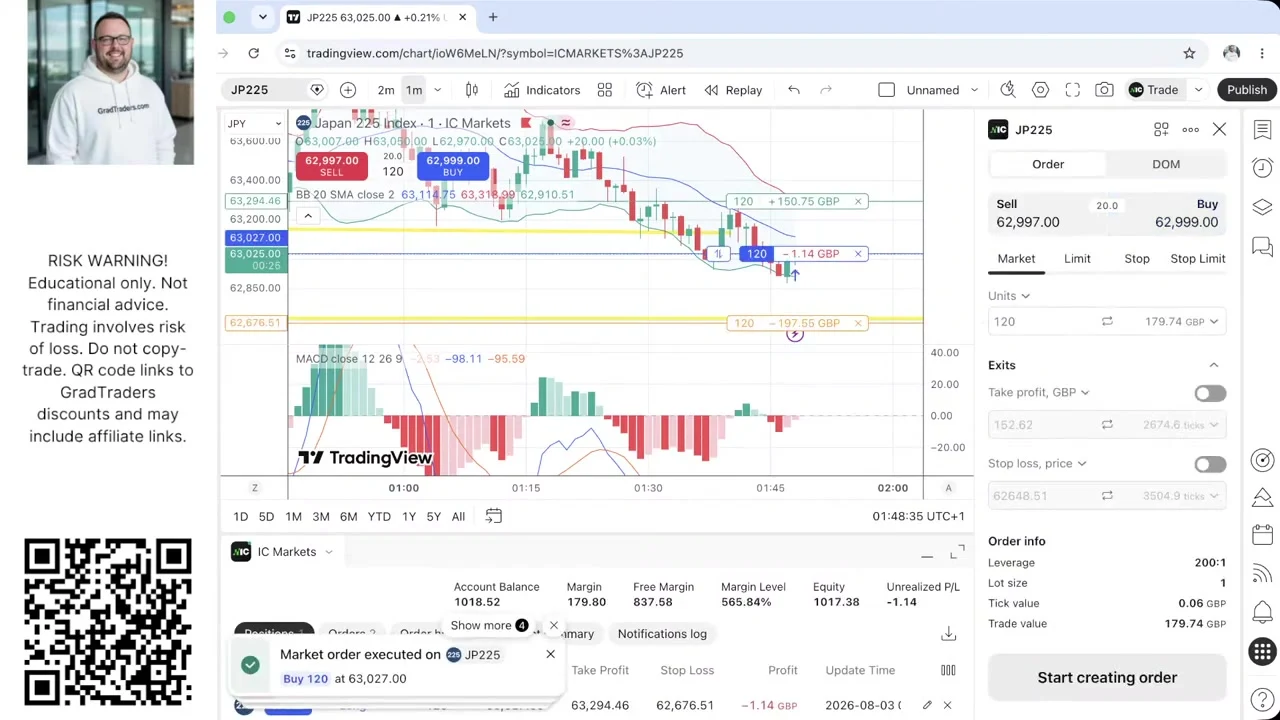The image size is (1280, 720).
Task: Open the compare or add symbol plus icon
Action: 348,90
